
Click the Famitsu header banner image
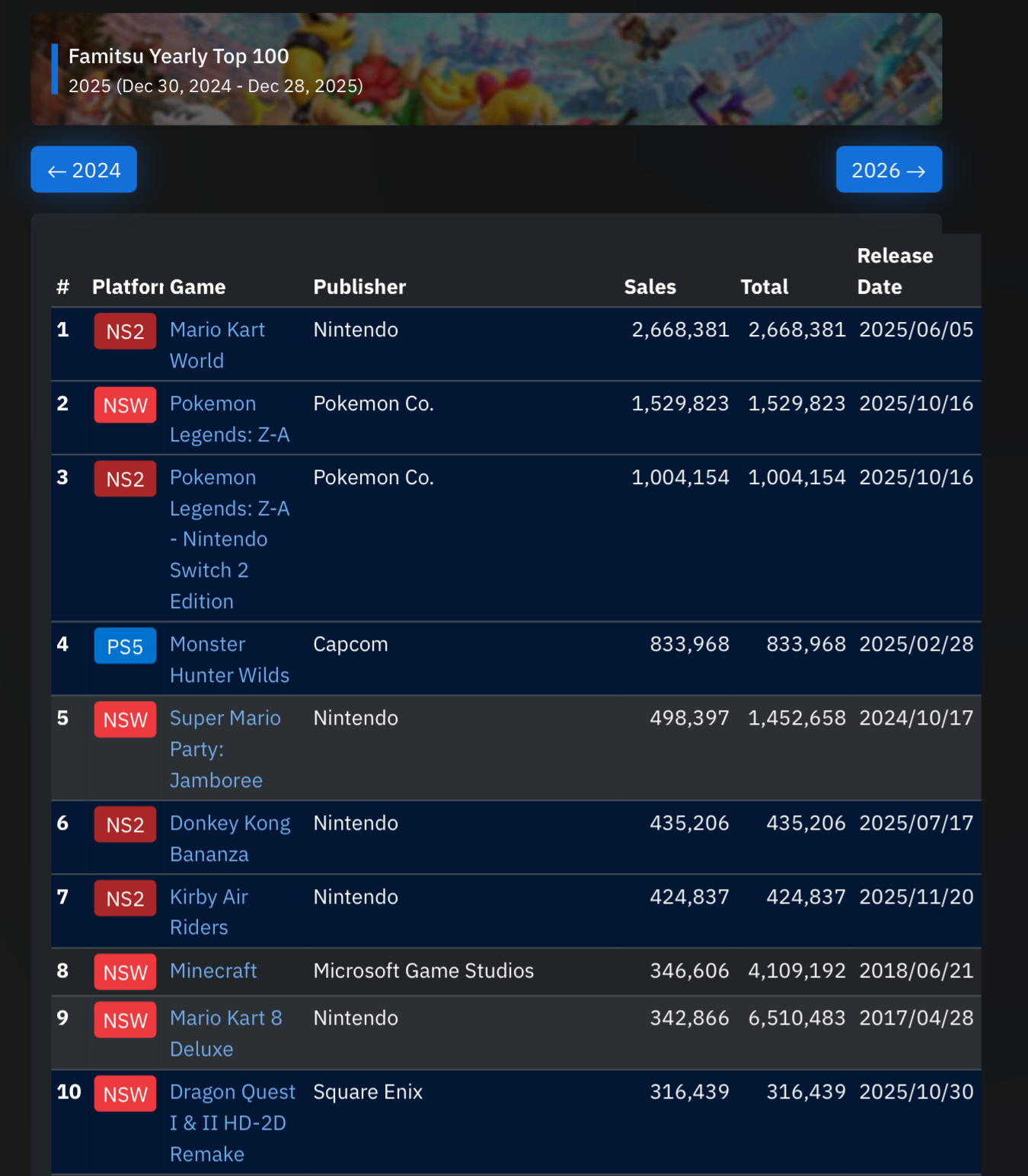pos(487,69)
